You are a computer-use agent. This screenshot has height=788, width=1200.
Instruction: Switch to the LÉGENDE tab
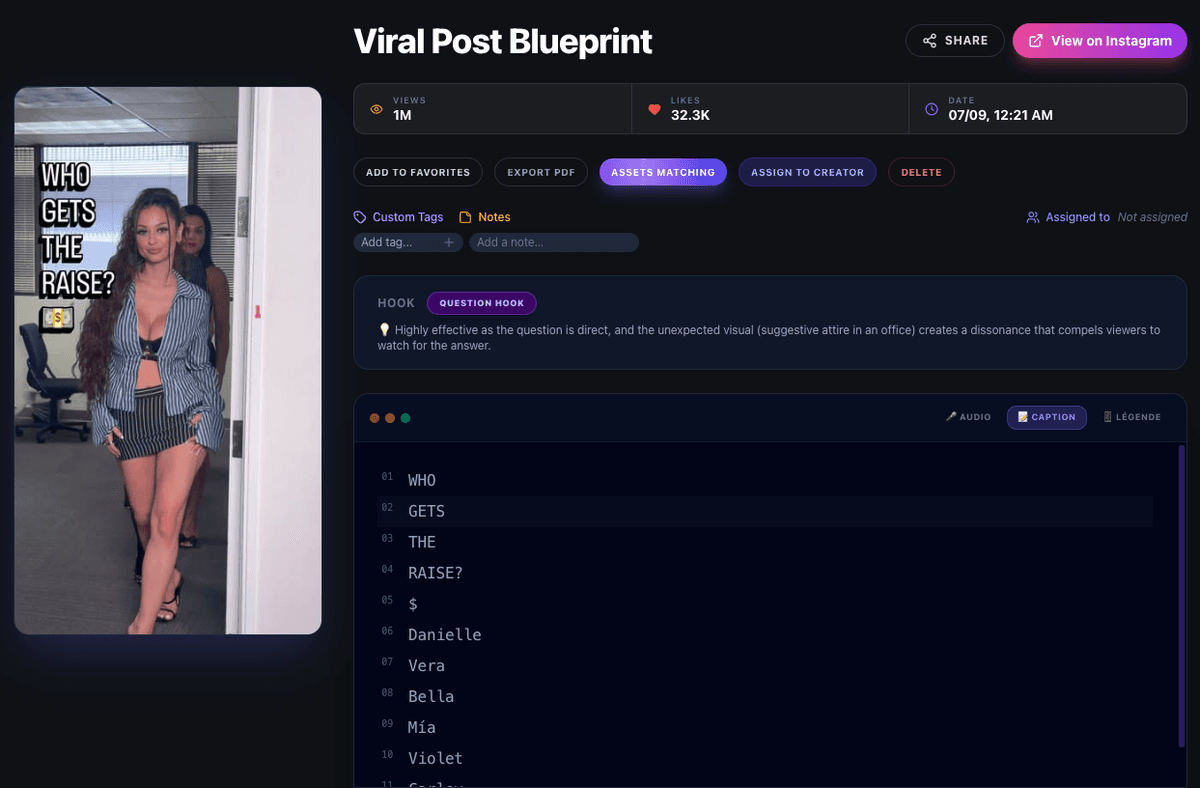tap(1133, 417)
